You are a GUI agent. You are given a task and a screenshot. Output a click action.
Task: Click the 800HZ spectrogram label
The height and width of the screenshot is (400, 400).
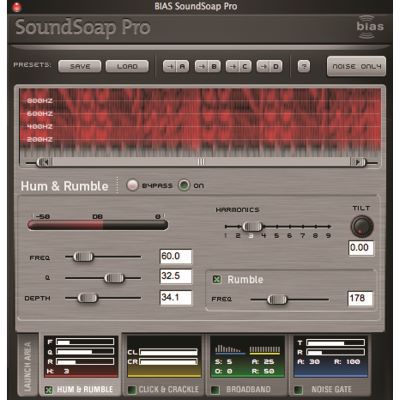coord(40,101)
